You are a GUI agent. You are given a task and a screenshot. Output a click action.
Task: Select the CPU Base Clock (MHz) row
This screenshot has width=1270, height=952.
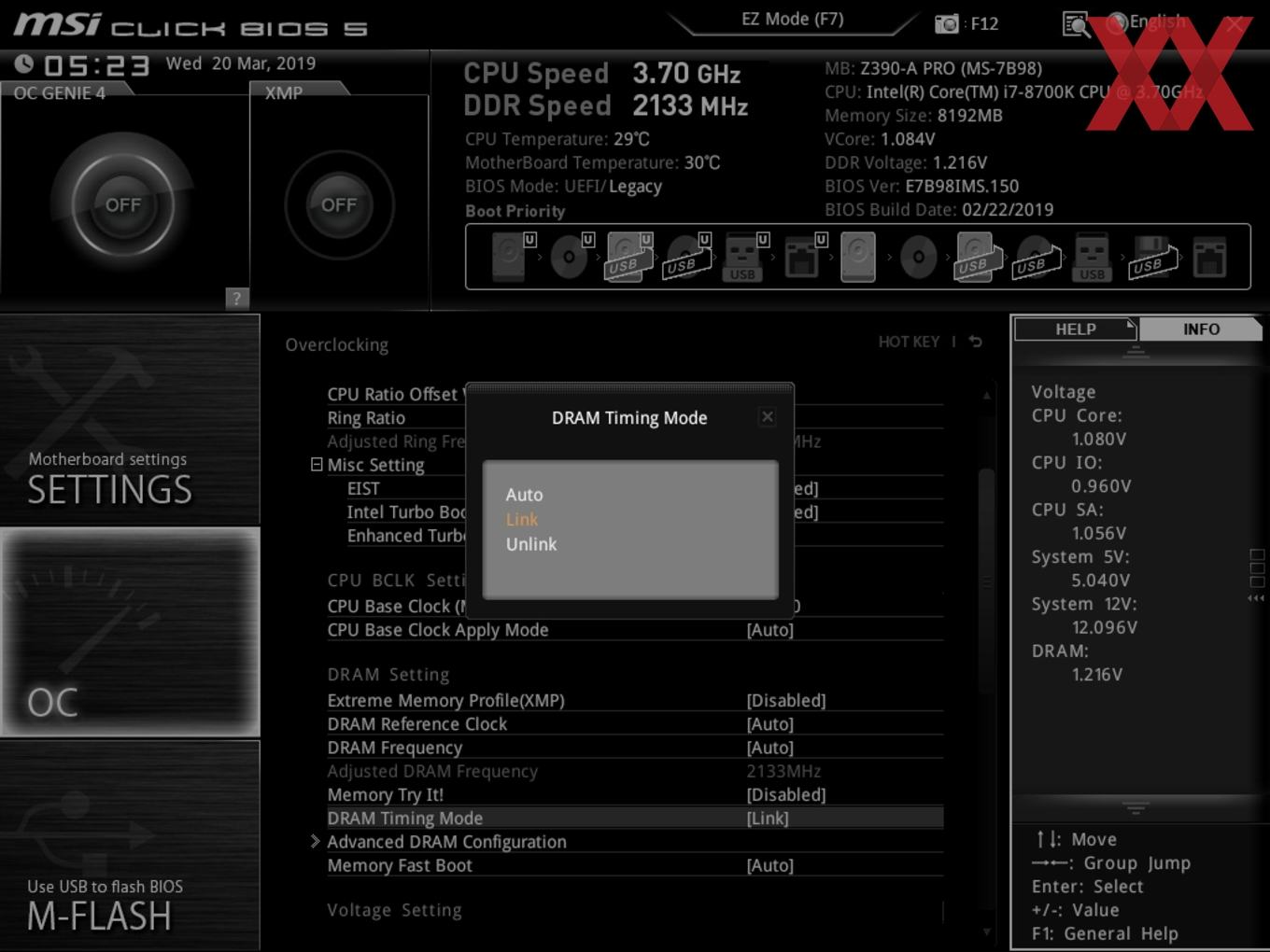[x=635, y=607]
